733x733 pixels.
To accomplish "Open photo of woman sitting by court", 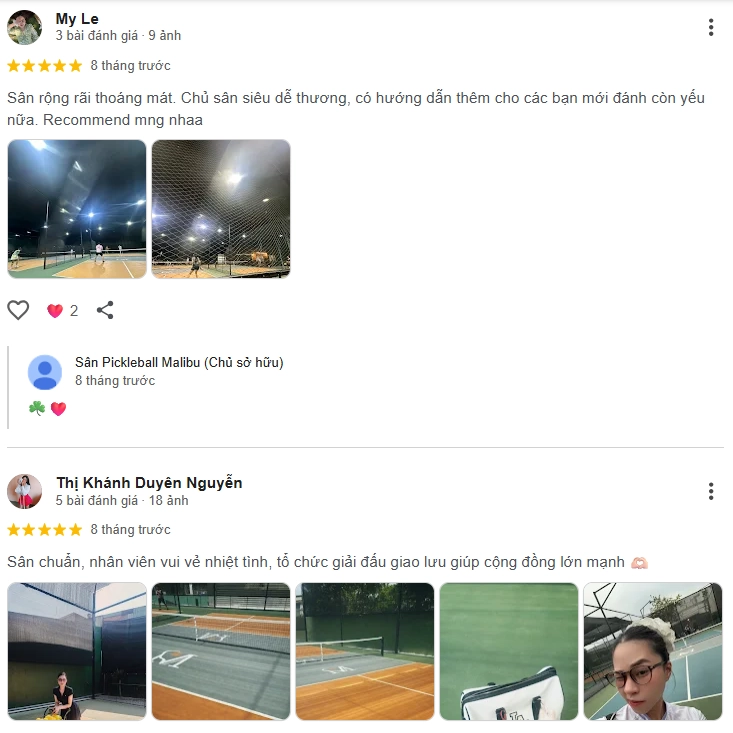I will click(77, 651).
